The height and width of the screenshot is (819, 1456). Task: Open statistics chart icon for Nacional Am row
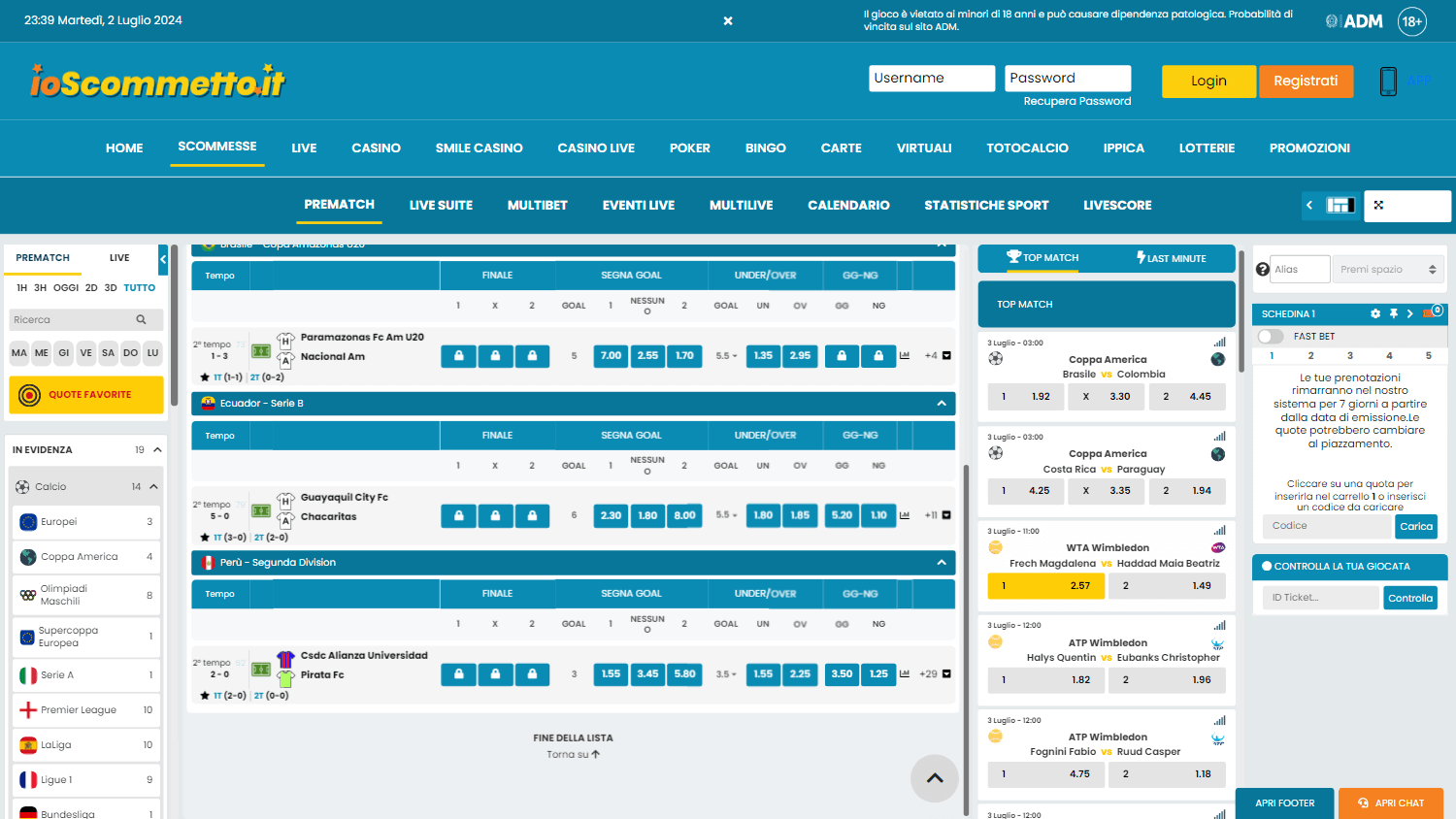click(905, 355)
